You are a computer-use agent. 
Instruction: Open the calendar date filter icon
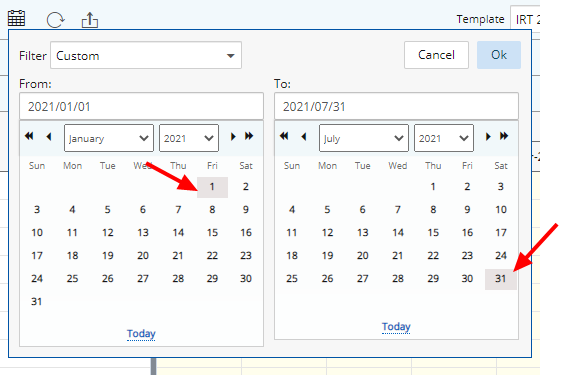pos(16,19)
